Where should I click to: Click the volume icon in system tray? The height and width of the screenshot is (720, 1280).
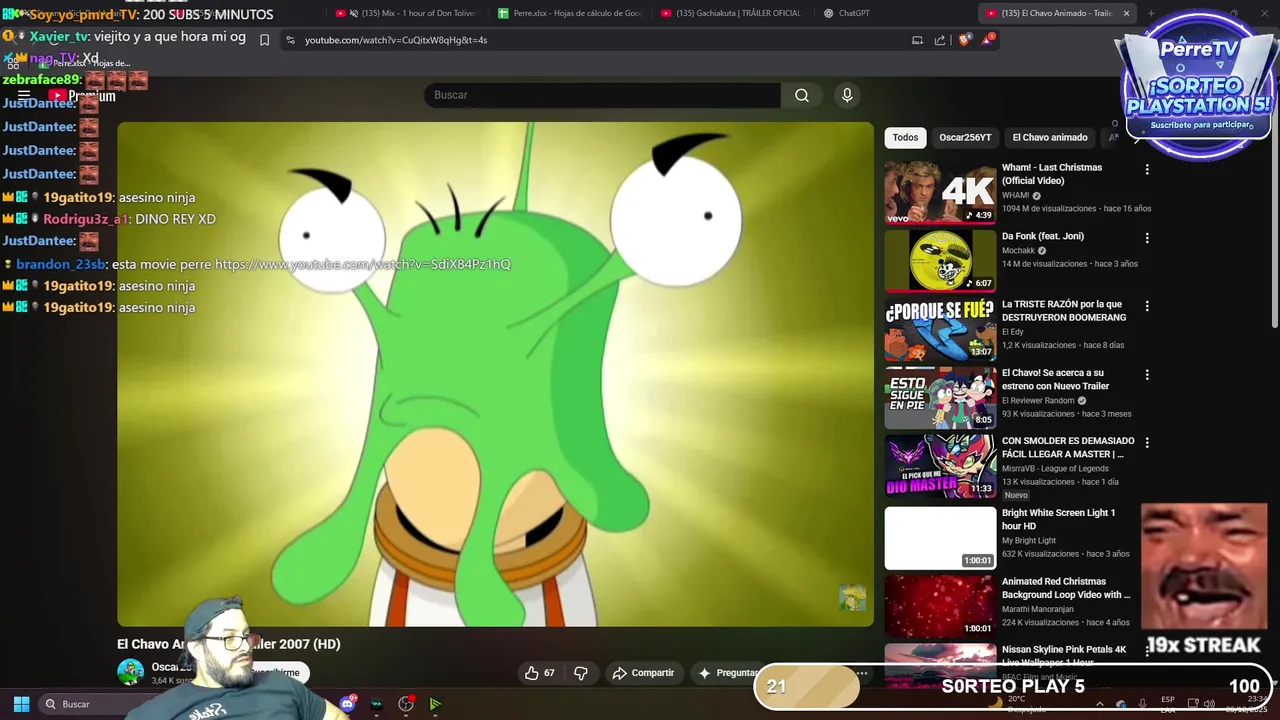pos(1211,704)
